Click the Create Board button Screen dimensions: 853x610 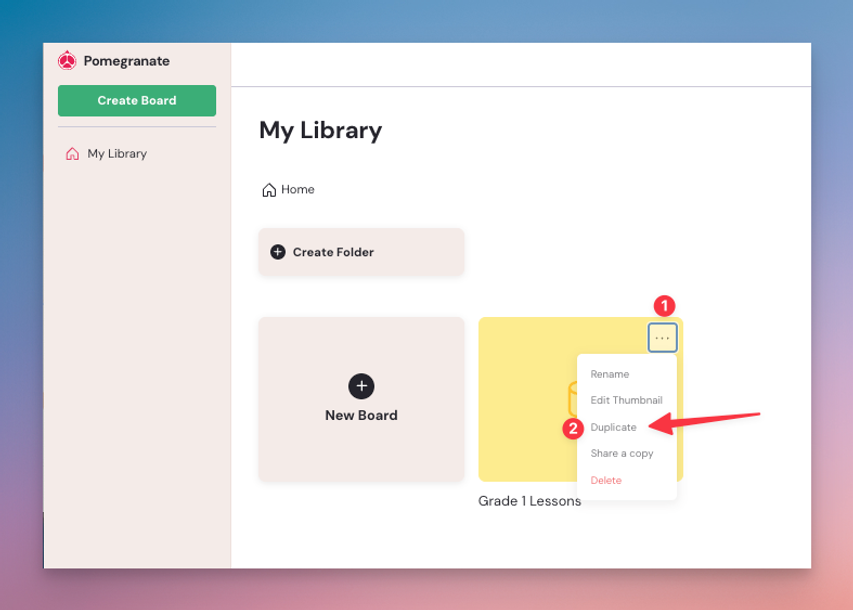137,101
